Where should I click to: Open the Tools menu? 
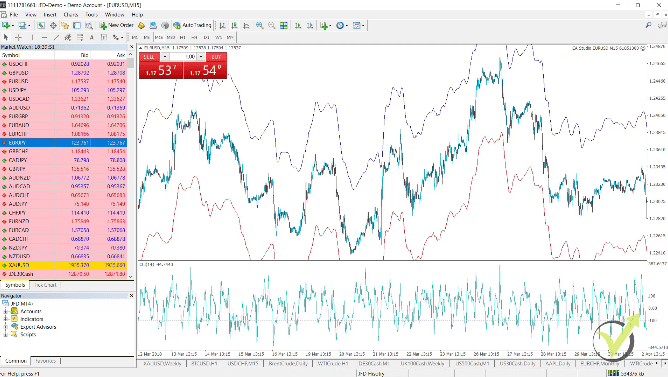pos(92,14)
